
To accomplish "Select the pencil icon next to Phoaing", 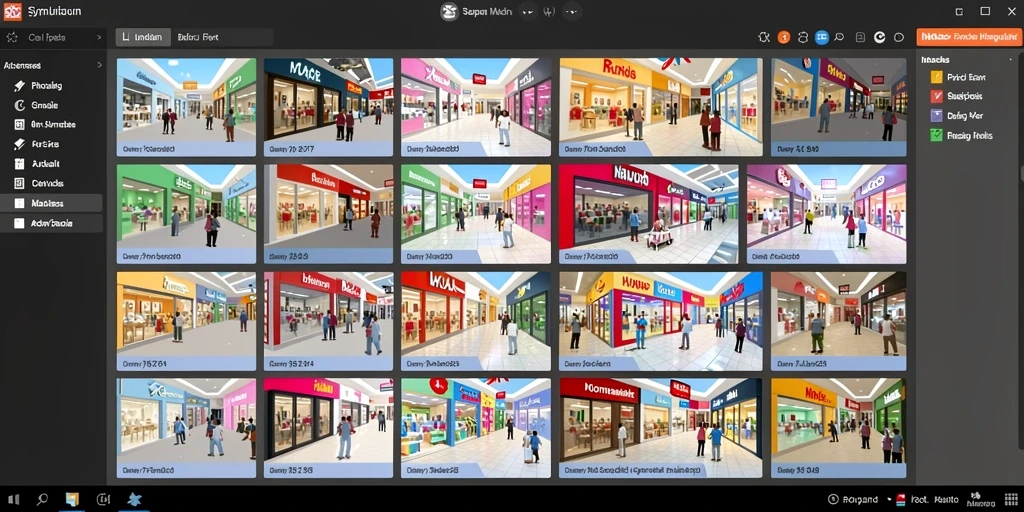I will pos(18,86).
